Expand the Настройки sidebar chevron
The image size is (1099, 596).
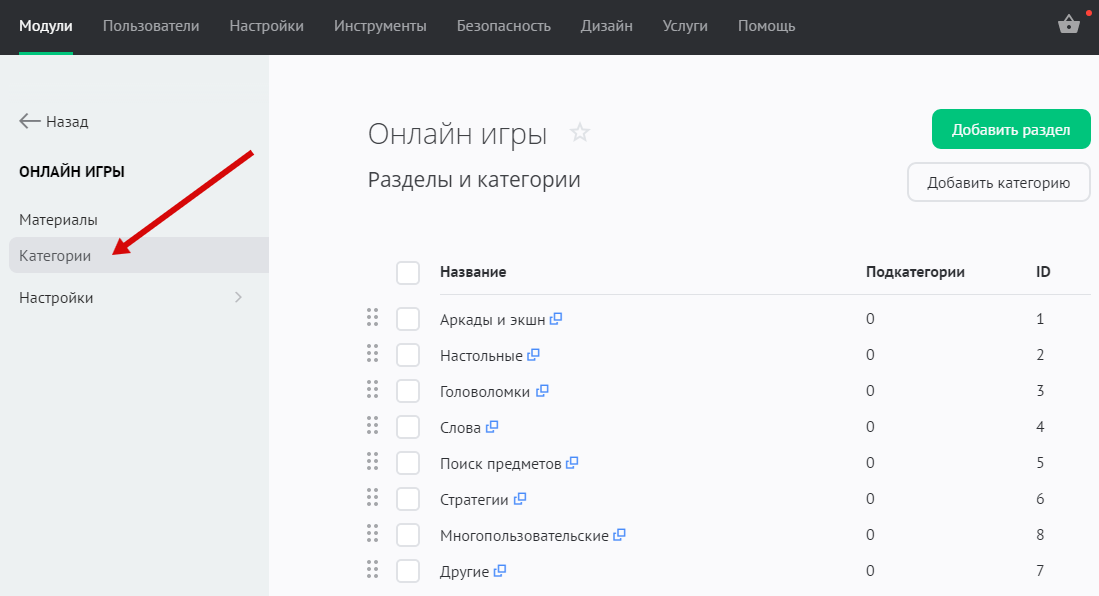[238, 297]
